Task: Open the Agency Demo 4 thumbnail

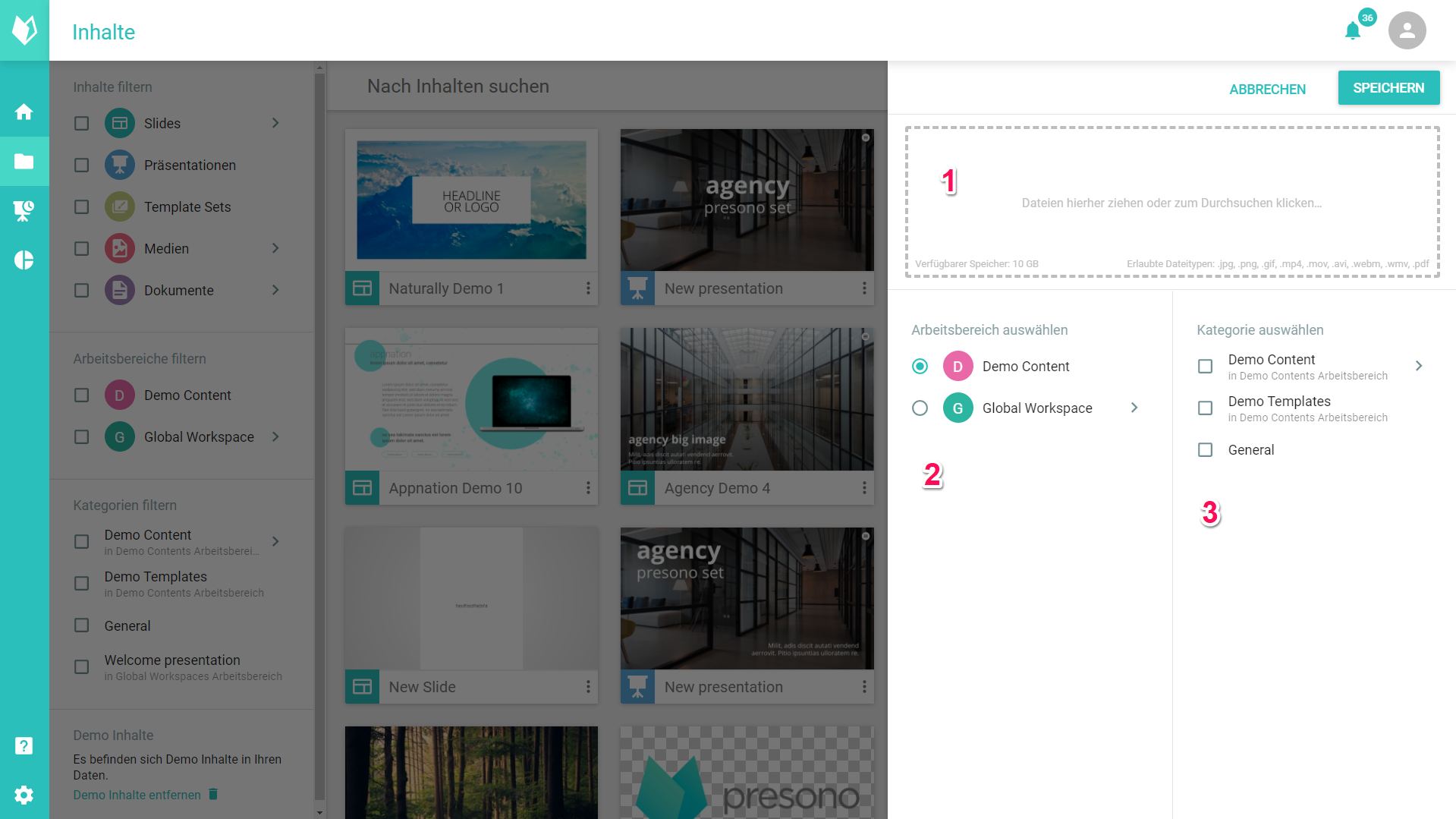Action: [x=747, y=399]
